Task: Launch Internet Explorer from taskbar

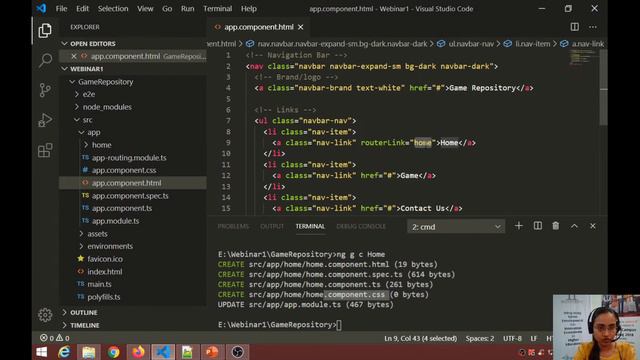Action: point(64,352)
